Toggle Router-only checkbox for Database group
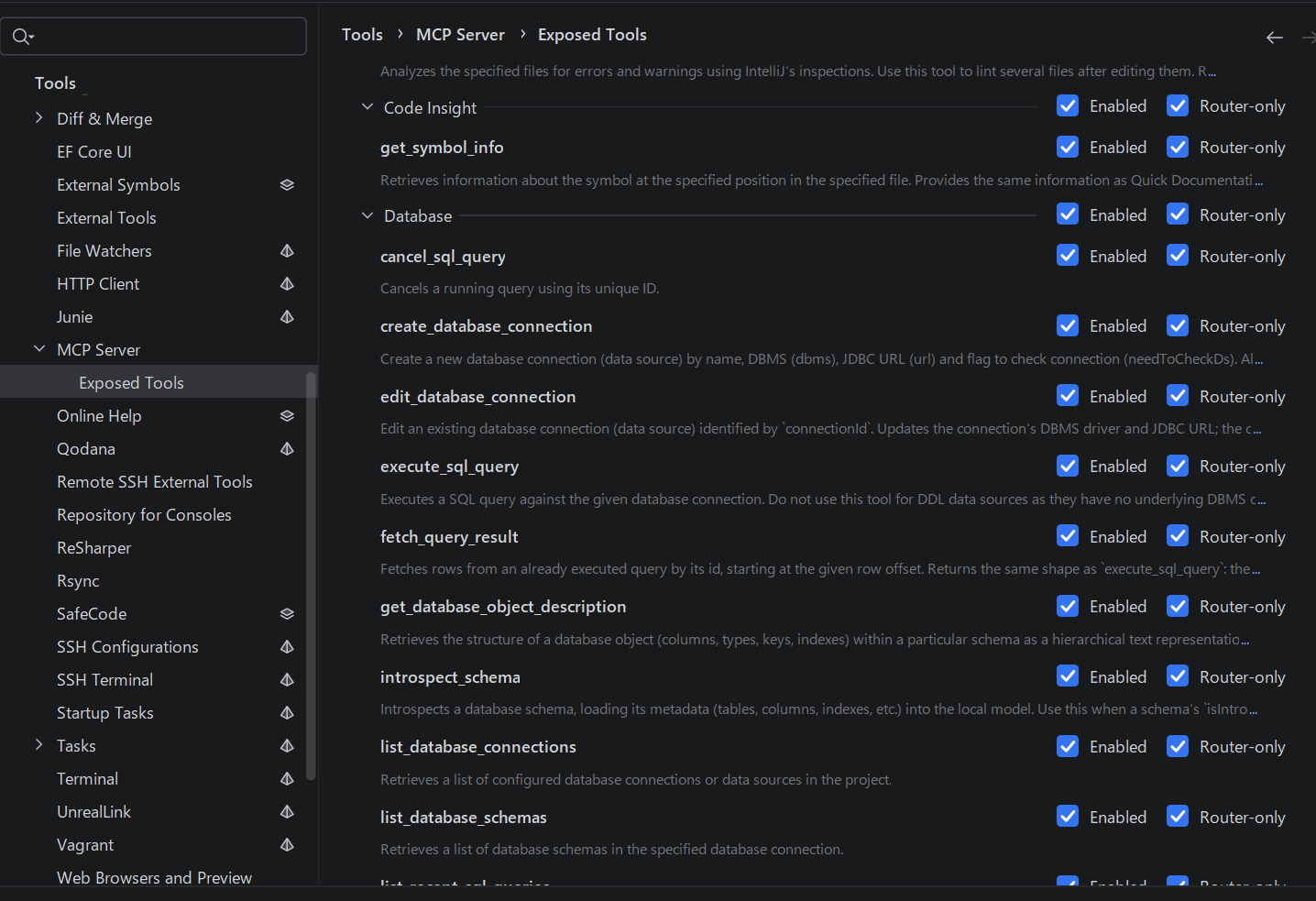This screenshot has height=901, width=1316. click(x=1178, y=214)
